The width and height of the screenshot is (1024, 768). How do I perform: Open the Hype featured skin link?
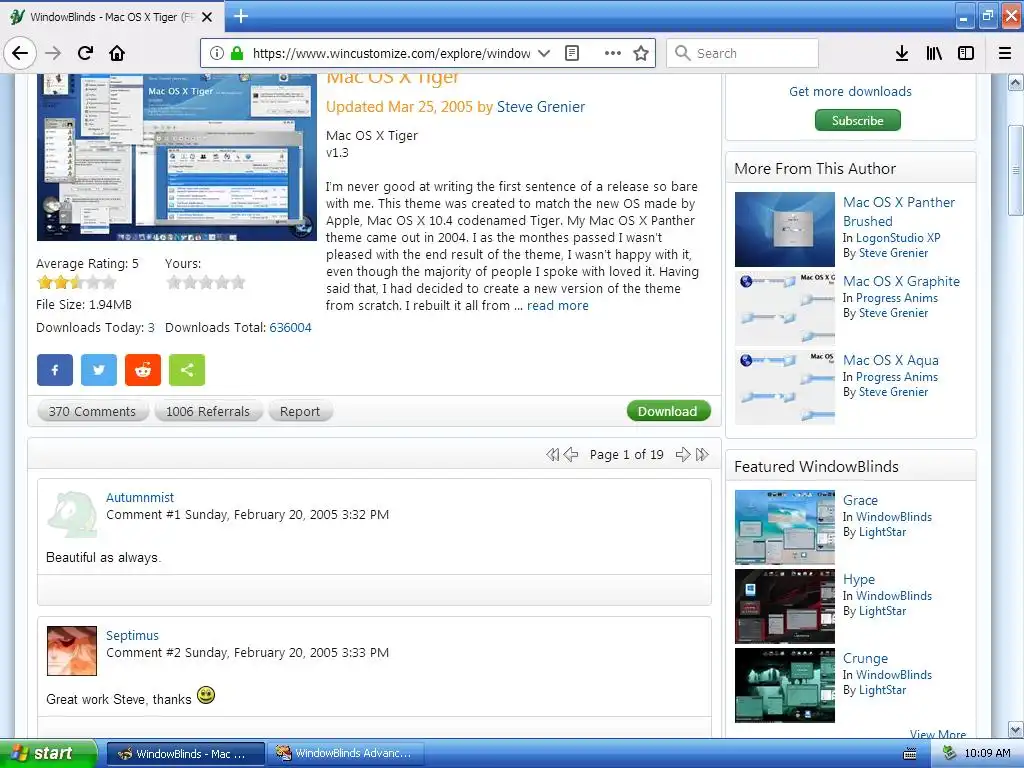click(x=859, y=579)
